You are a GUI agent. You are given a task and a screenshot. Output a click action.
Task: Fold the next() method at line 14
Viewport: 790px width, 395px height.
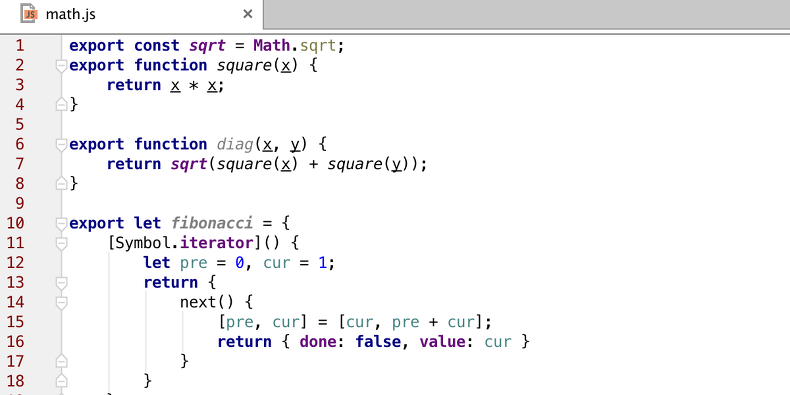(x=61, y=302)
